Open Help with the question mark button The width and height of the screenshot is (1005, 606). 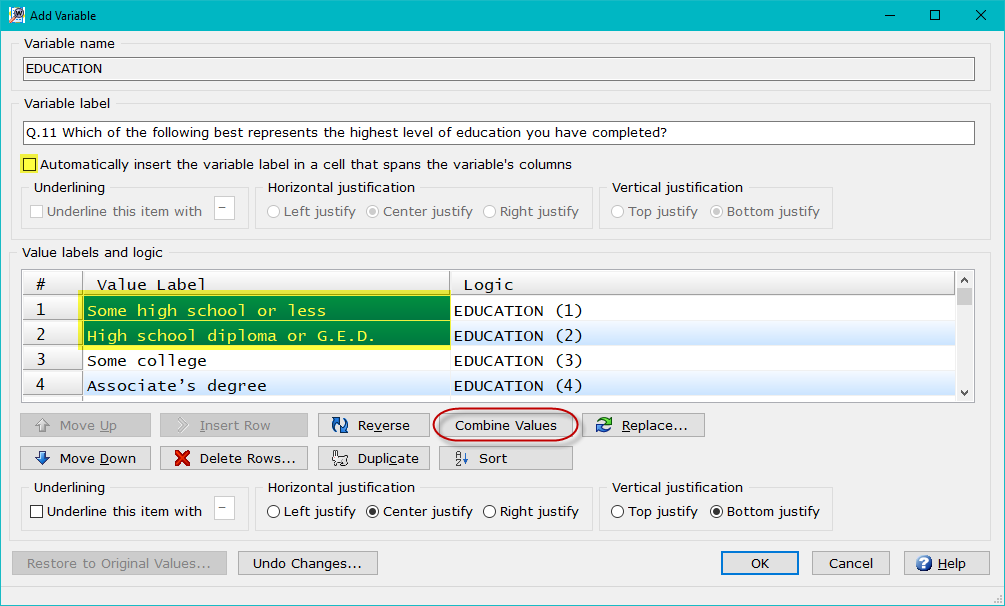point(946,563)
